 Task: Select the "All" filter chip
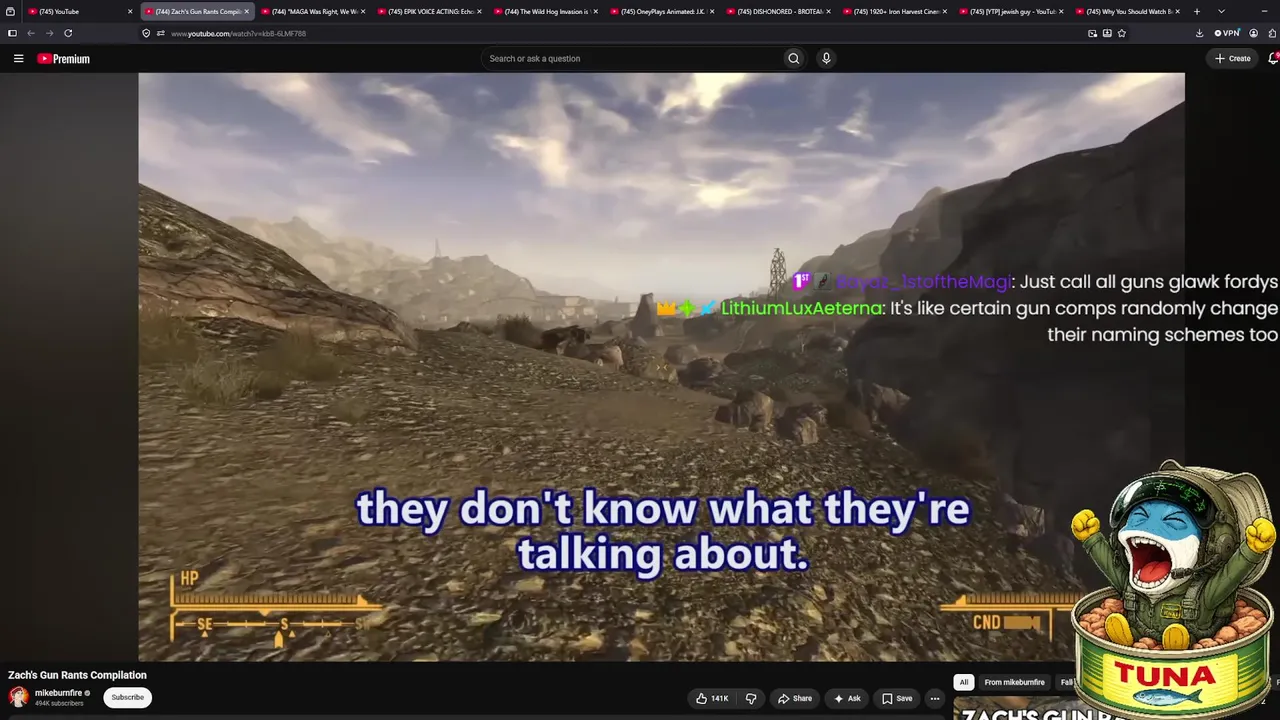[964, 682]
